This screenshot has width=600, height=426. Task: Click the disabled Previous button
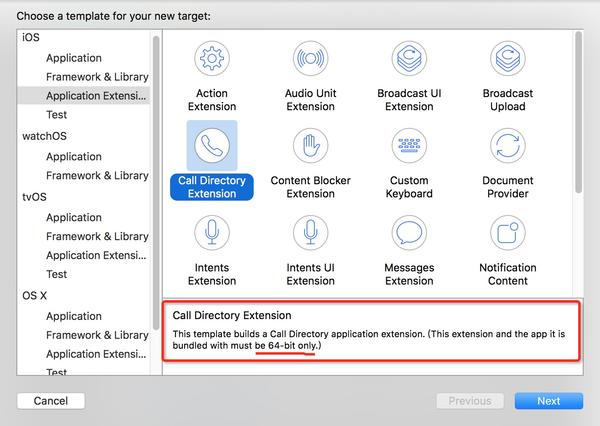pyautogui.click(x=470, y=401)
